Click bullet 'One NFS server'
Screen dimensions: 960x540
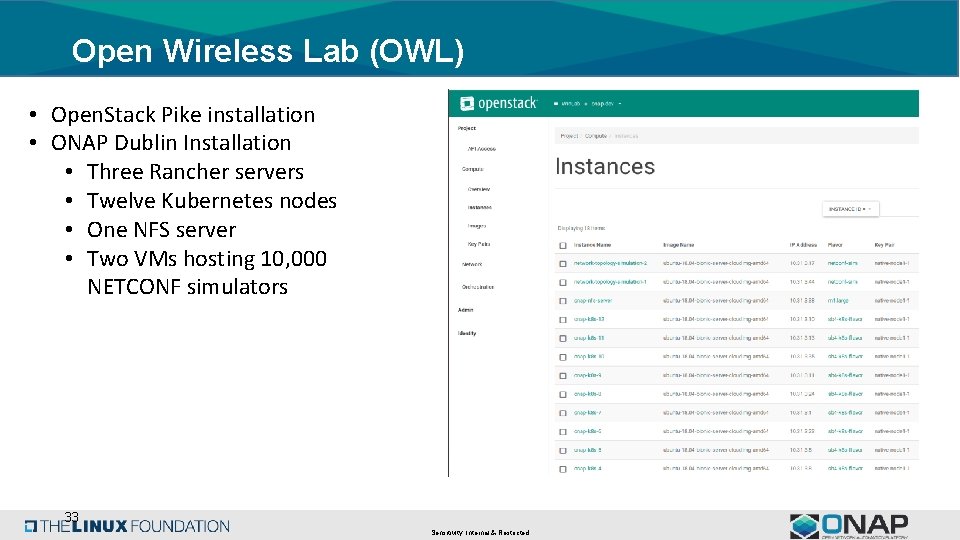pyautogui.click(x=161, y=230)
